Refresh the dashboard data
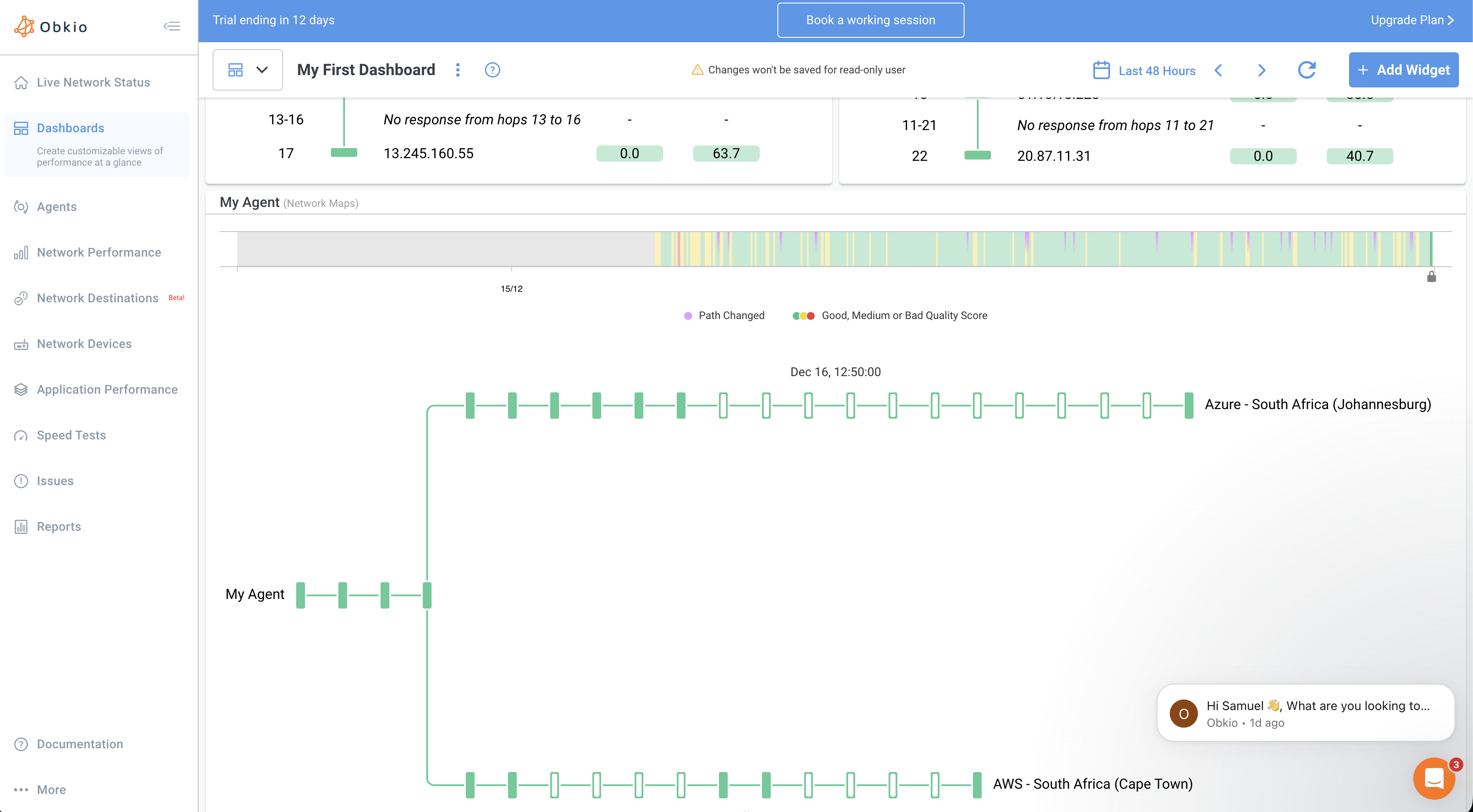 [1307, 70]
